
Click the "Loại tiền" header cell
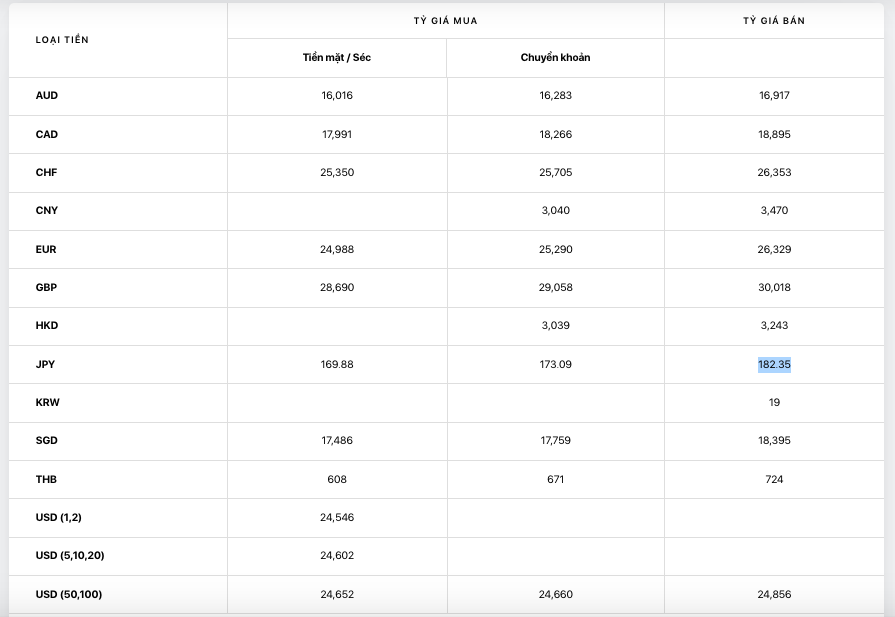click(x=62, y=40)
